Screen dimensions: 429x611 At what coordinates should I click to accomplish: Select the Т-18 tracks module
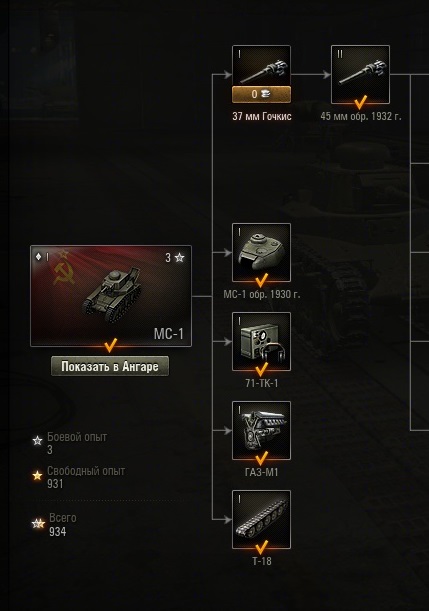261,519
